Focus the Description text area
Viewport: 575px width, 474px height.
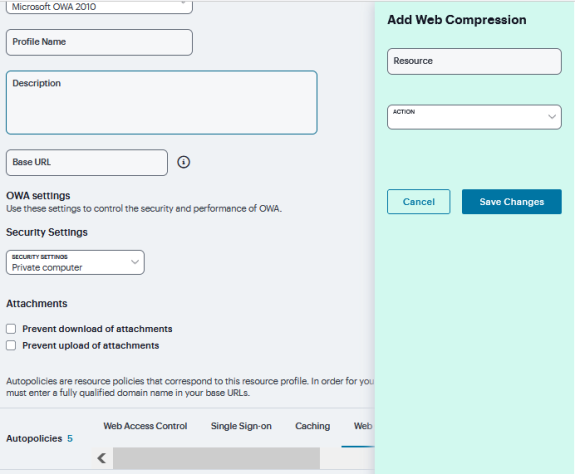point(162,103)
